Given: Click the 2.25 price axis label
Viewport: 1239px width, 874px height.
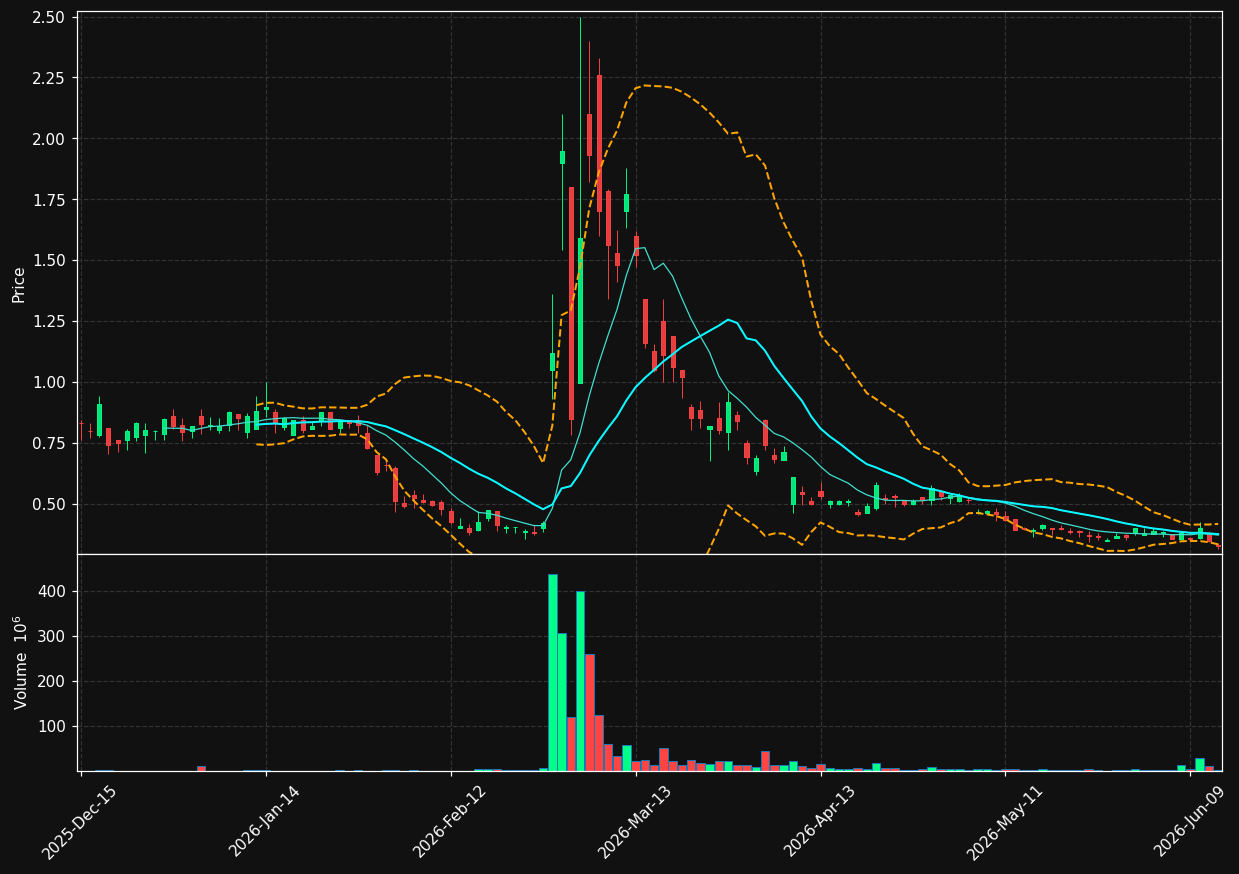Looking at the screenshot, I should pos(50,78).
